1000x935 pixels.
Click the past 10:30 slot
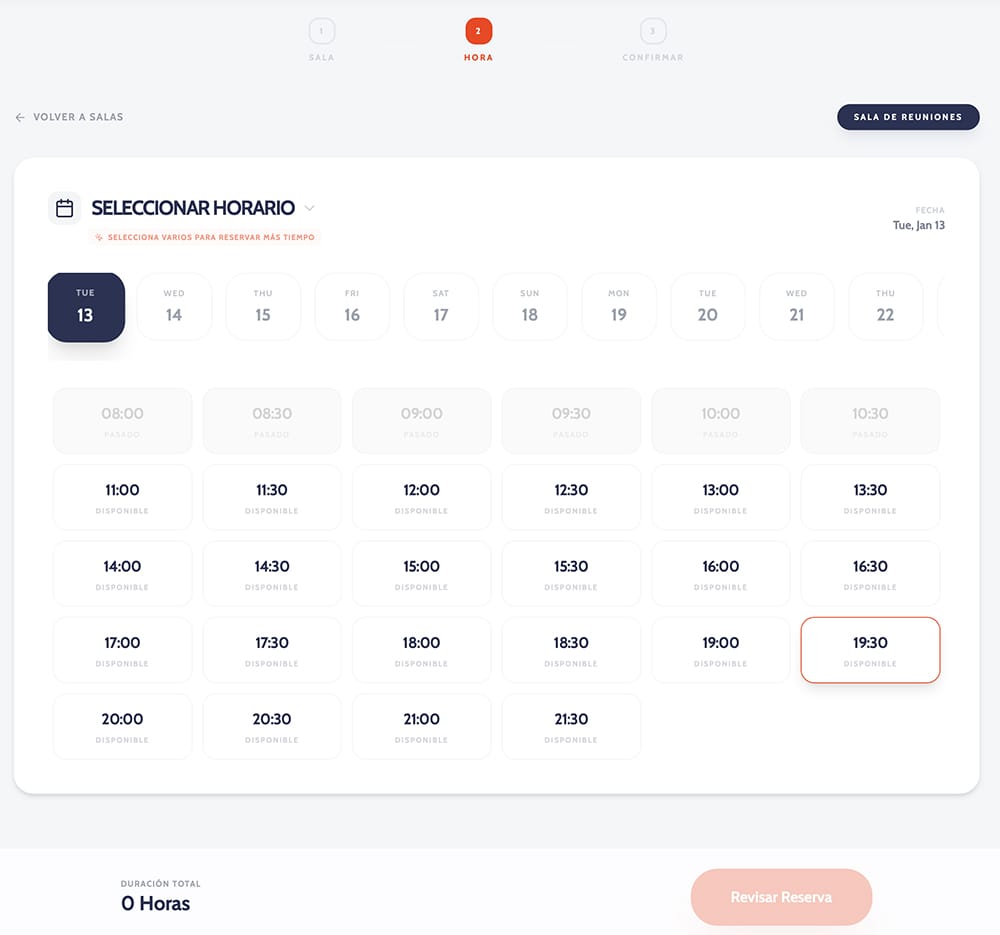[x=871, y=421]
